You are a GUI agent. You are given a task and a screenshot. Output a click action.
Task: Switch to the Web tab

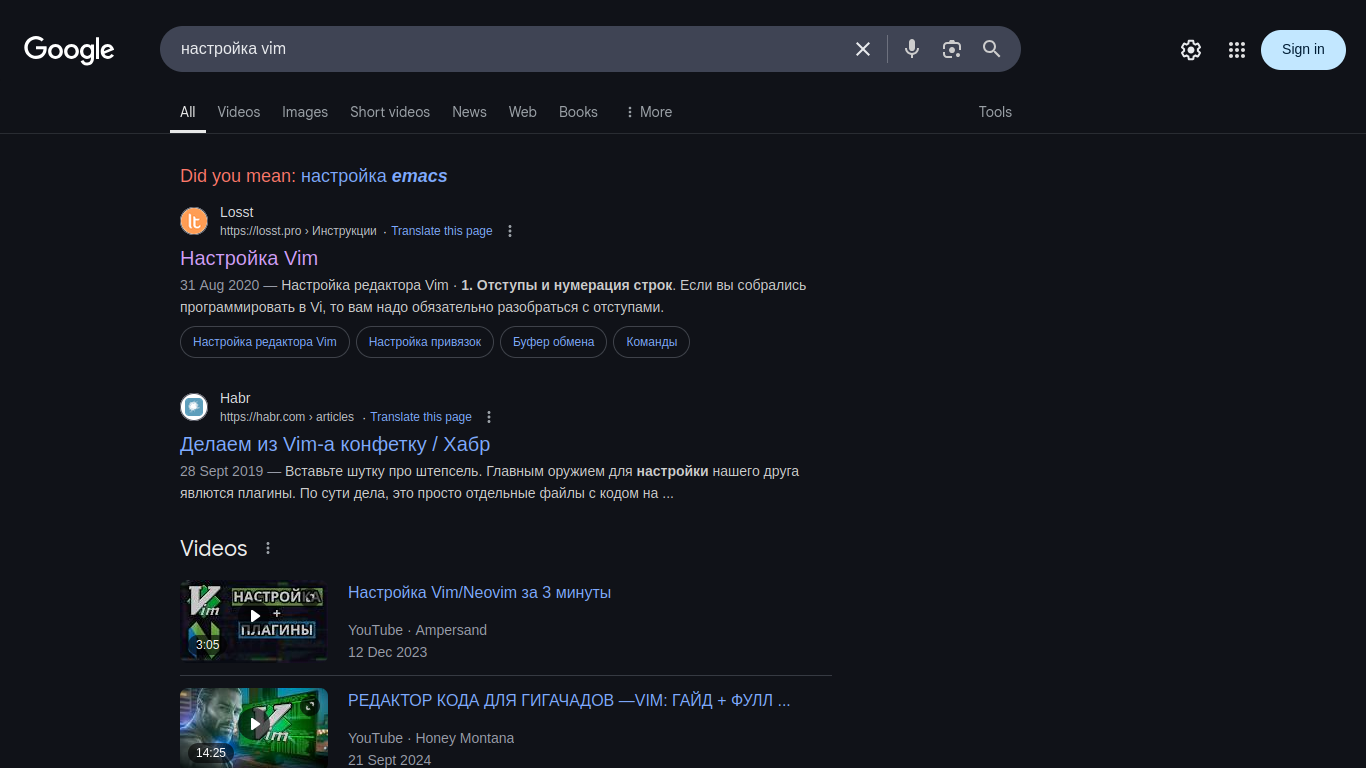click(x=523, y=112)
